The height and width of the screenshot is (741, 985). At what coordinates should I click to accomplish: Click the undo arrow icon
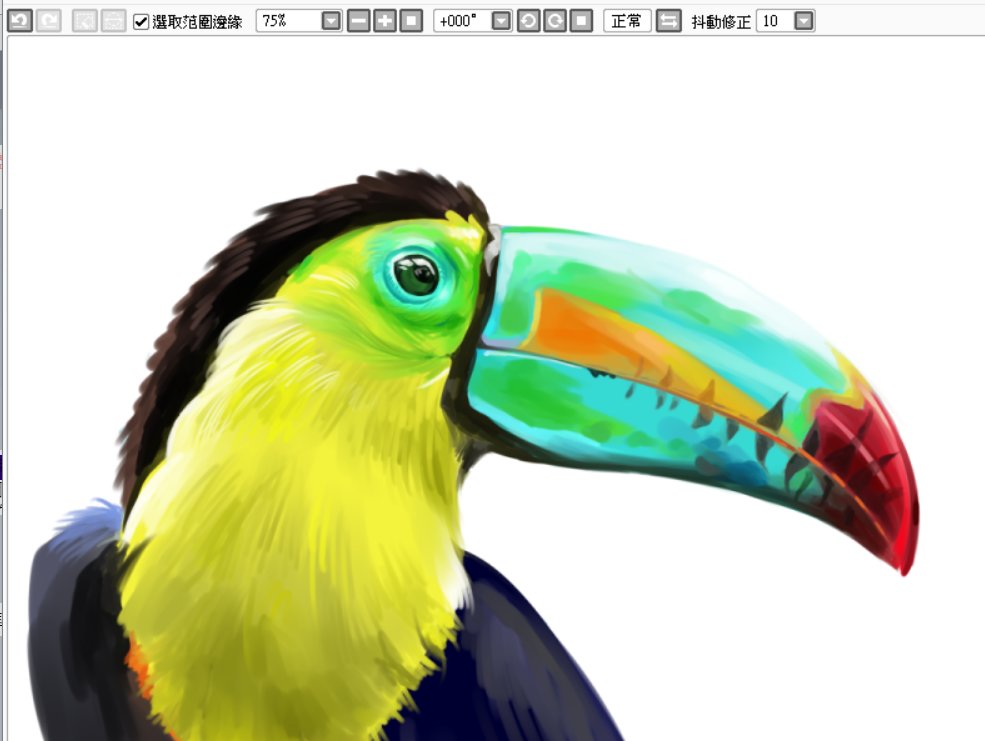(19, 21)
